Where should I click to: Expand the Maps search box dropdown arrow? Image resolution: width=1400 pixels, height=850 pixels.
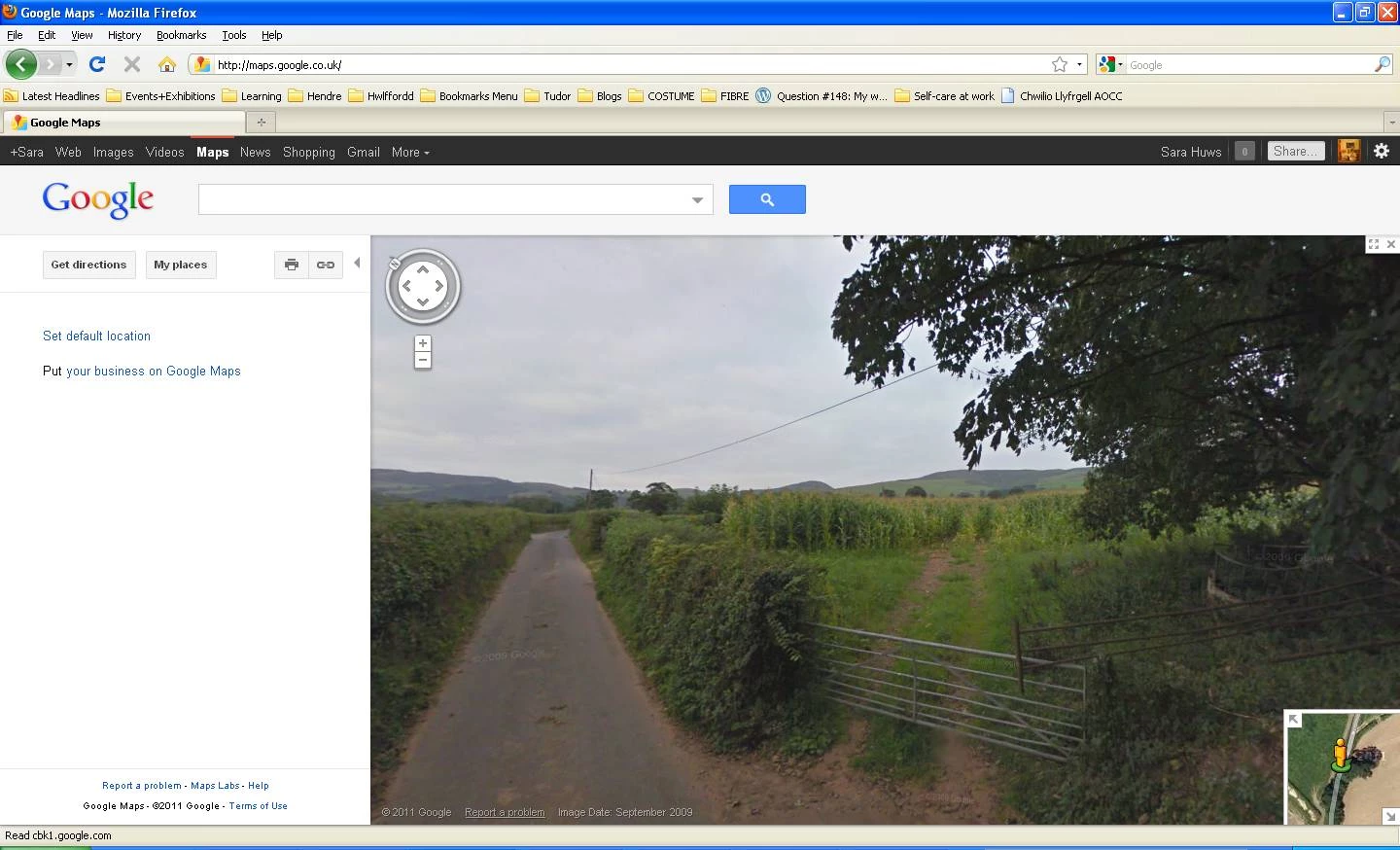697,200
